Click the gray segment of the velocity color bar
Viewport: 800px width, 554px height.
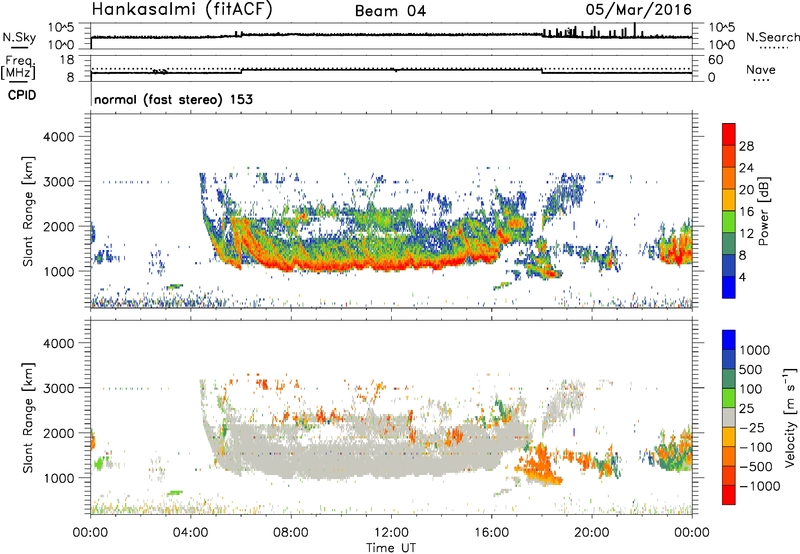[729, 417]
